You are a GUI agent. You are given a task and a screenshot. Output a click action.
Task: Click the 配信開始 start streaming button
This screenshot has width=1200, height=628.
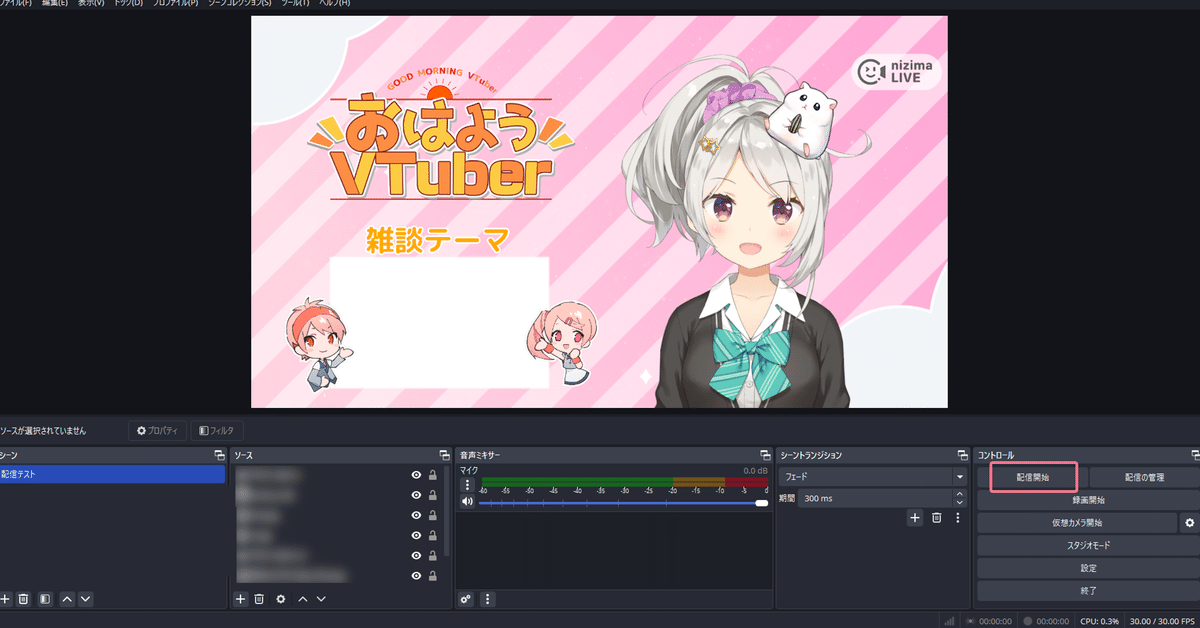(x=1033, y=477)
